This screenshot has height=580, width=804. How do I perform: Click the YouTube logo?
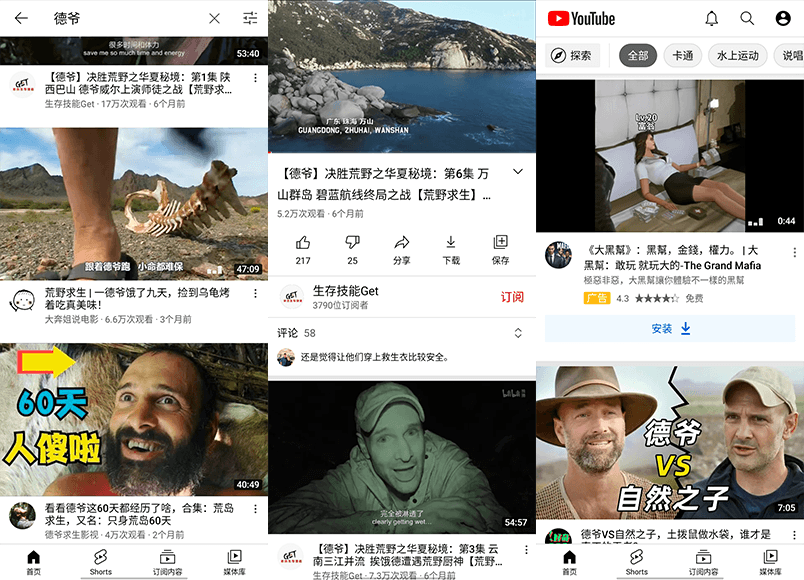pos(581,19)
